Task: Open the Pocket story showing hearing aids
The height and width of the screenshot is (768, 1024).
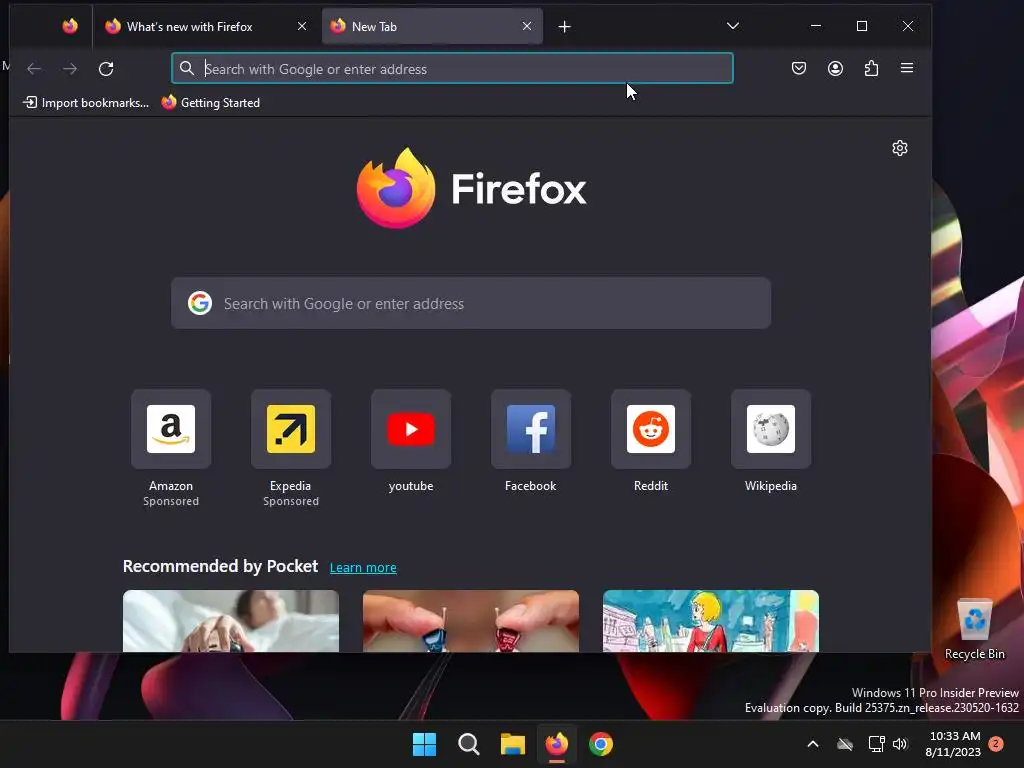Action: pos(471,621)
